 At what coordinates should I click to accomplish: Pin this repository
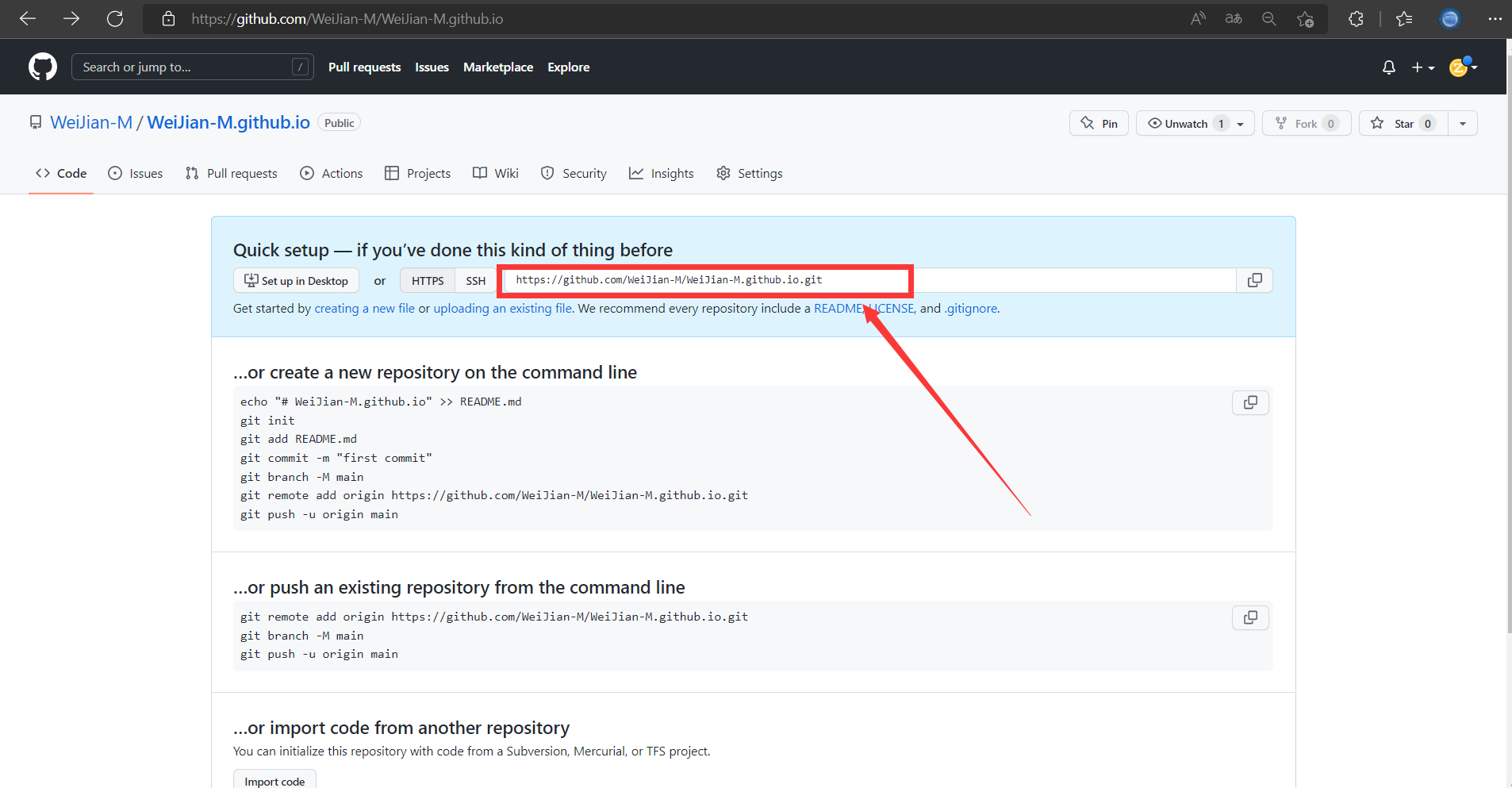pyautogui.click(x=1099, y=123)
